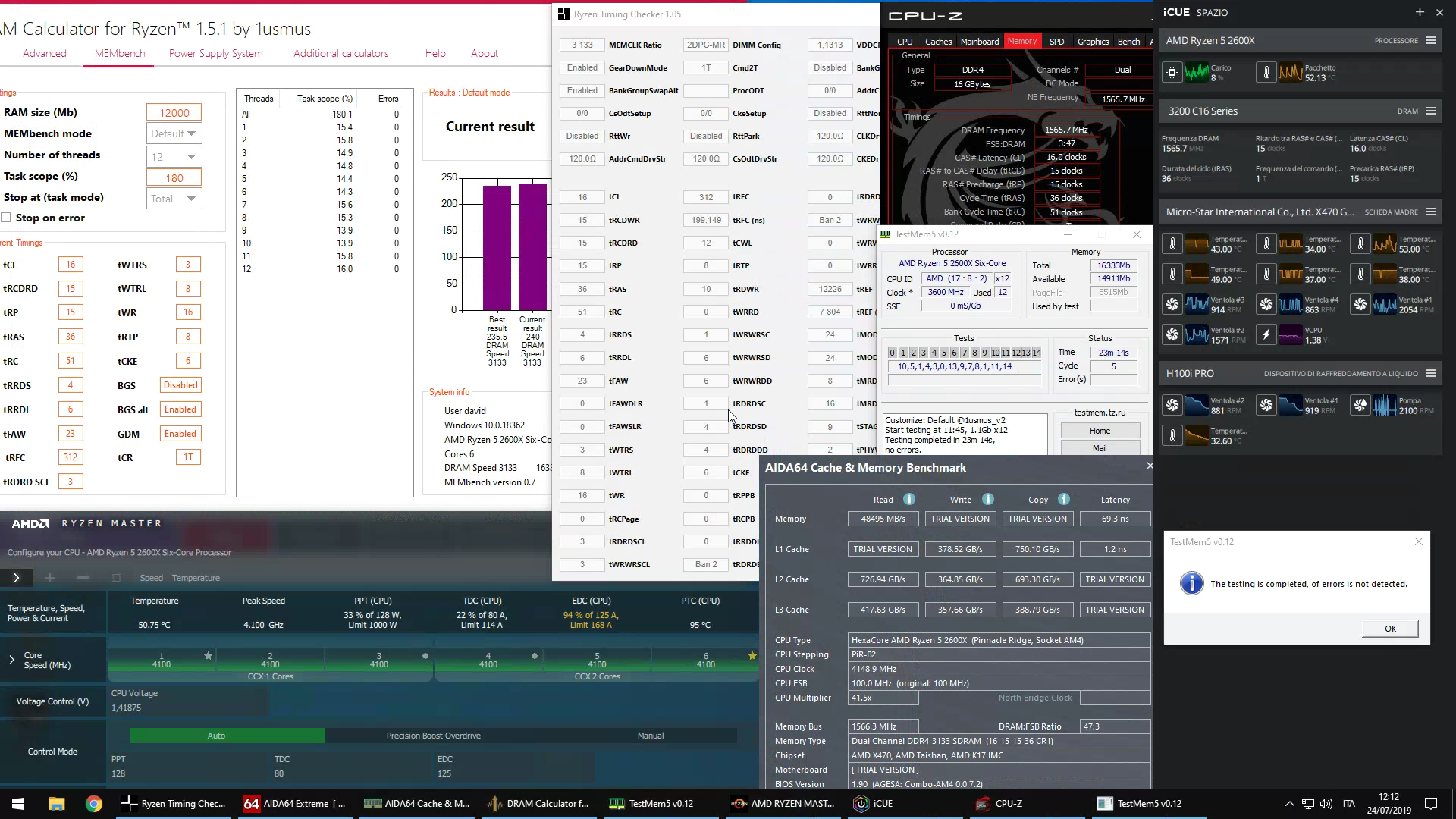
Task: Open the Additional calculators tab
Action: pyautogui.click(x=340, y=53)
